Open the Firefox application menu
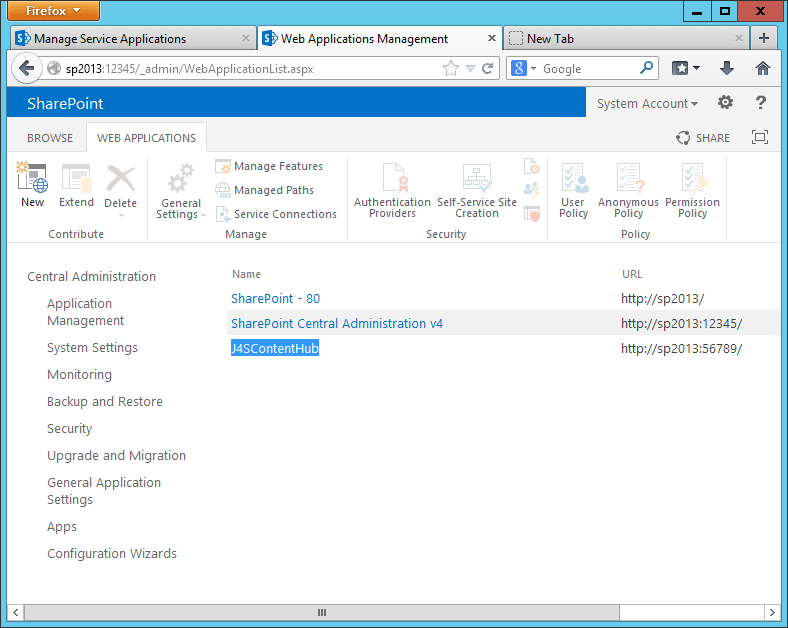Screen dimensions: 788x628 coord(53,11)
